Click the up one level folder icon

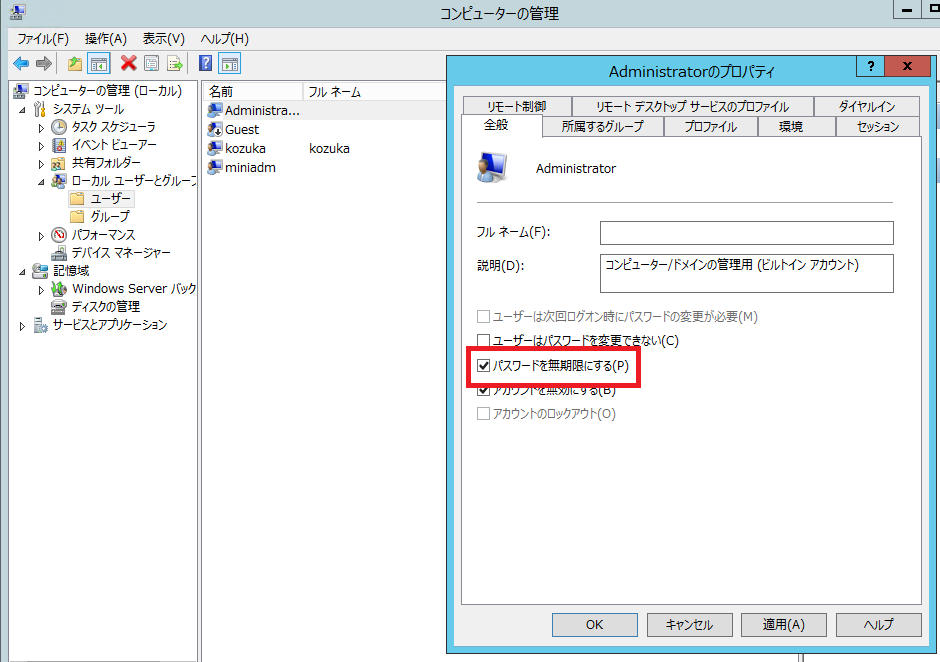(75, 64)
